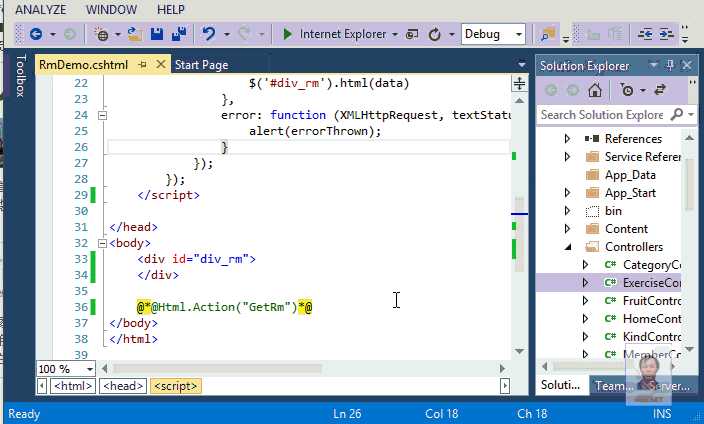Click the Home icon in Solution Explorer
The image size is (704, 424).
[x=595, y=90]
